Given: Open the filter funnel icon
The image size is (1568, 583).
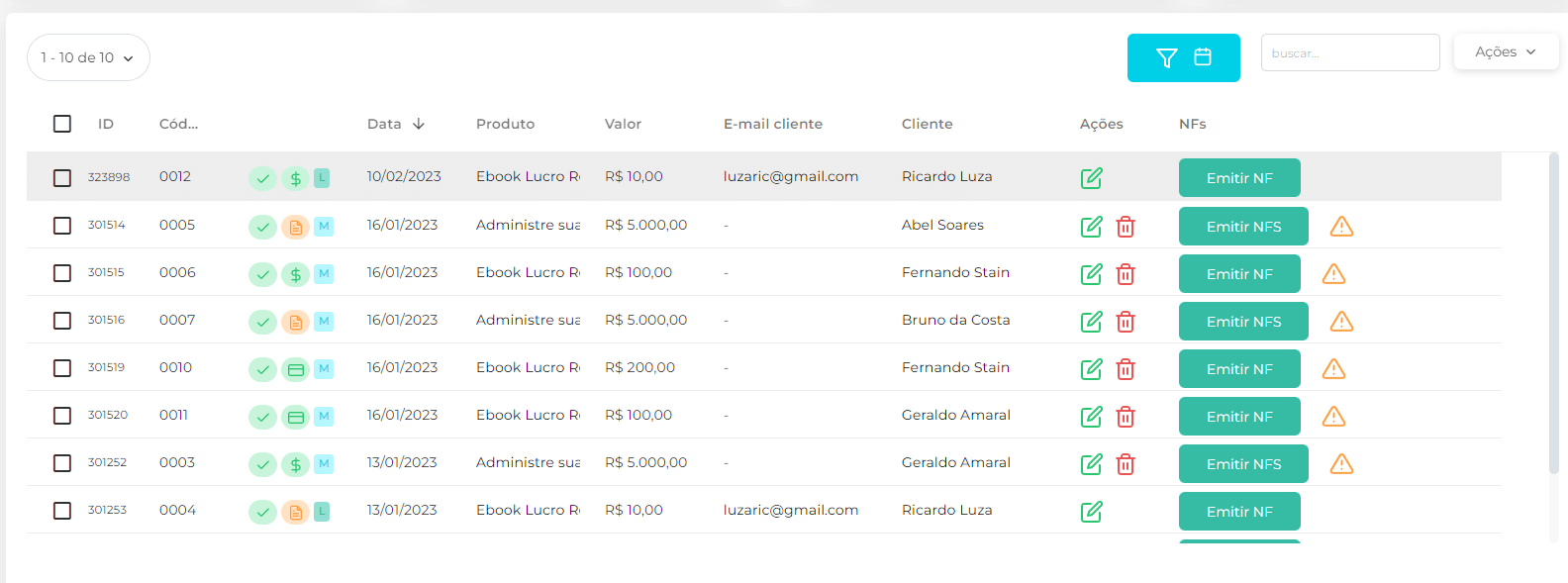Looking at the screenshot, I should [1167, 57].
